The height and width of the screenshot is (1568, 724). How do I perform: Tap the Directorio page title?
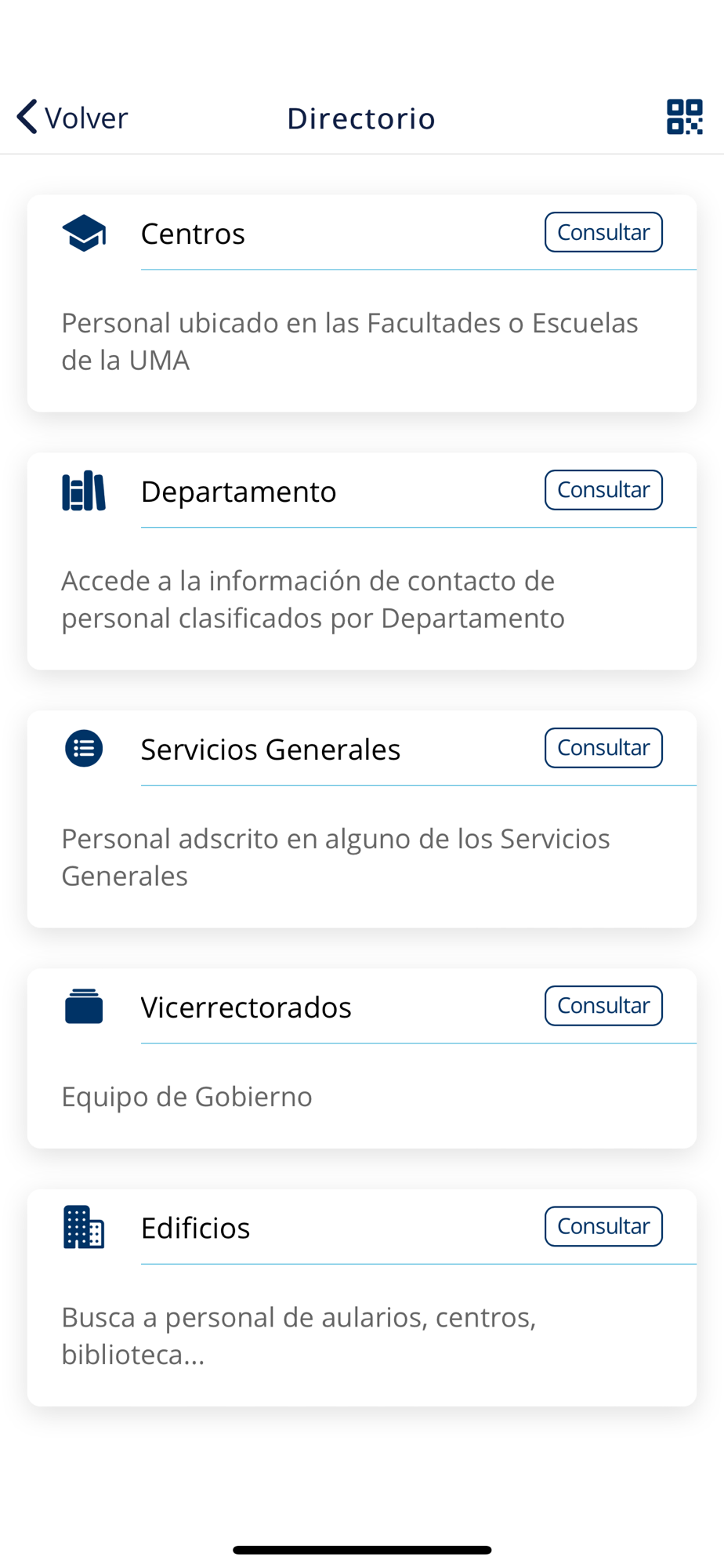tap(361, 118)
